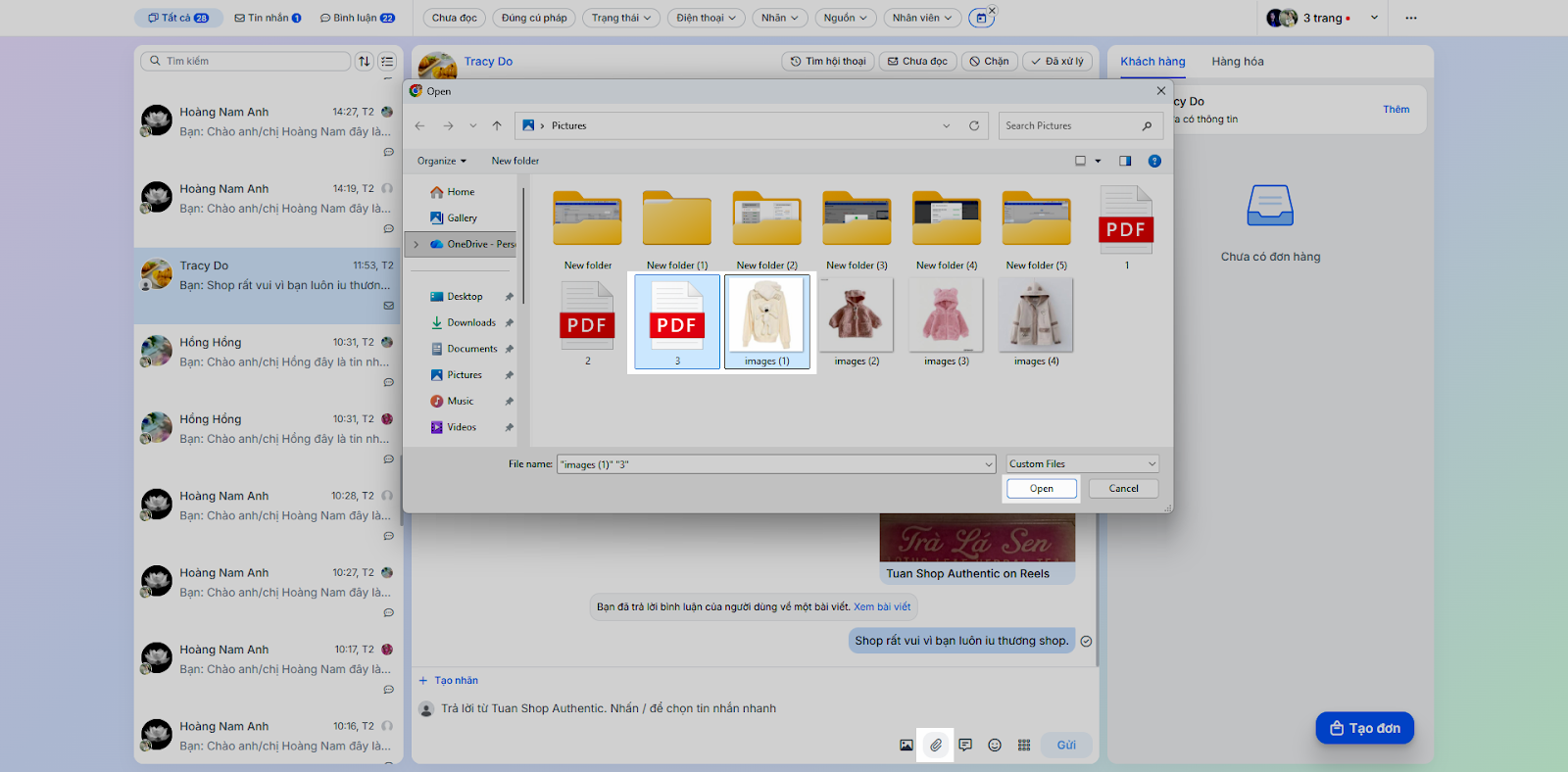
Task: Toggle the preview pane in Open dialog
Action: [1125, 161]
